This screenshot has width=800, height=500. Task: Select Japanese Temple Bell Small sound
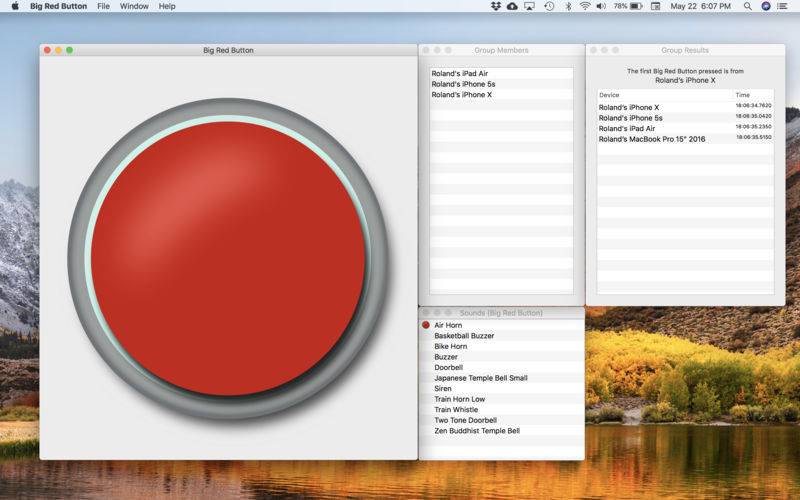coord(502,378)
